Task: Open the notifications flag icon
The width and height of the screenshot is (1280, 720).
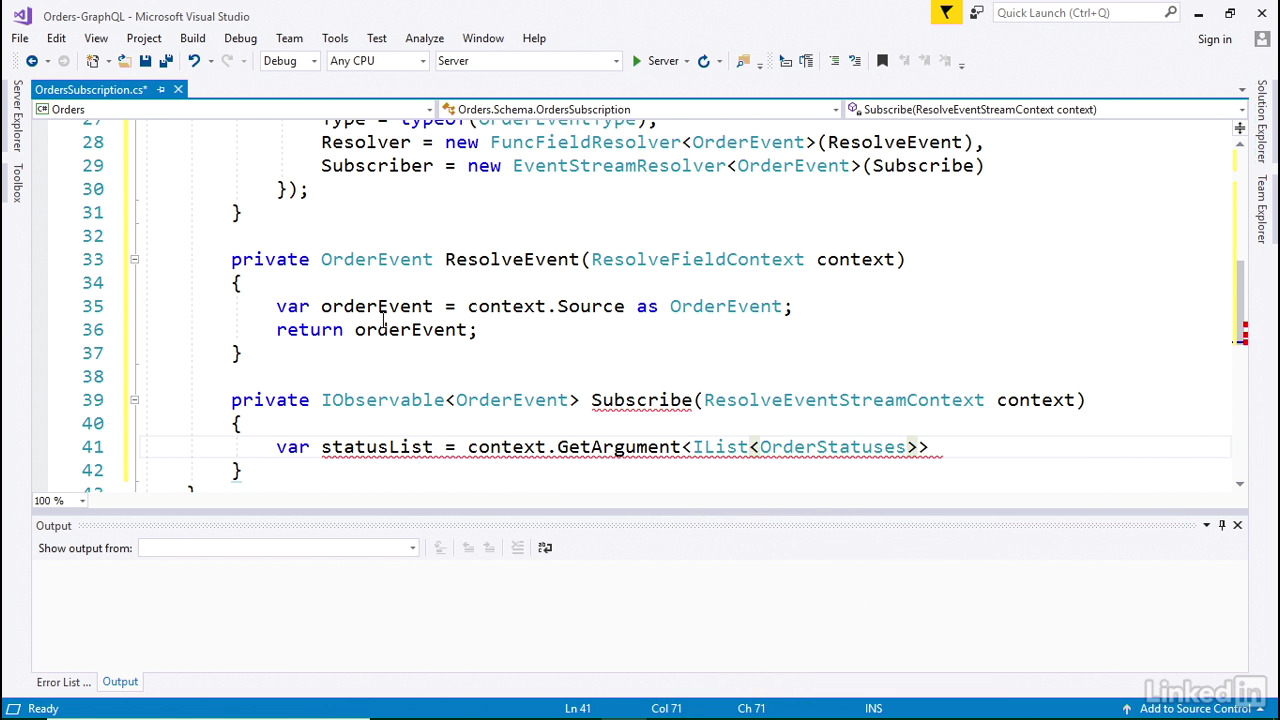Action: point(946,13)
